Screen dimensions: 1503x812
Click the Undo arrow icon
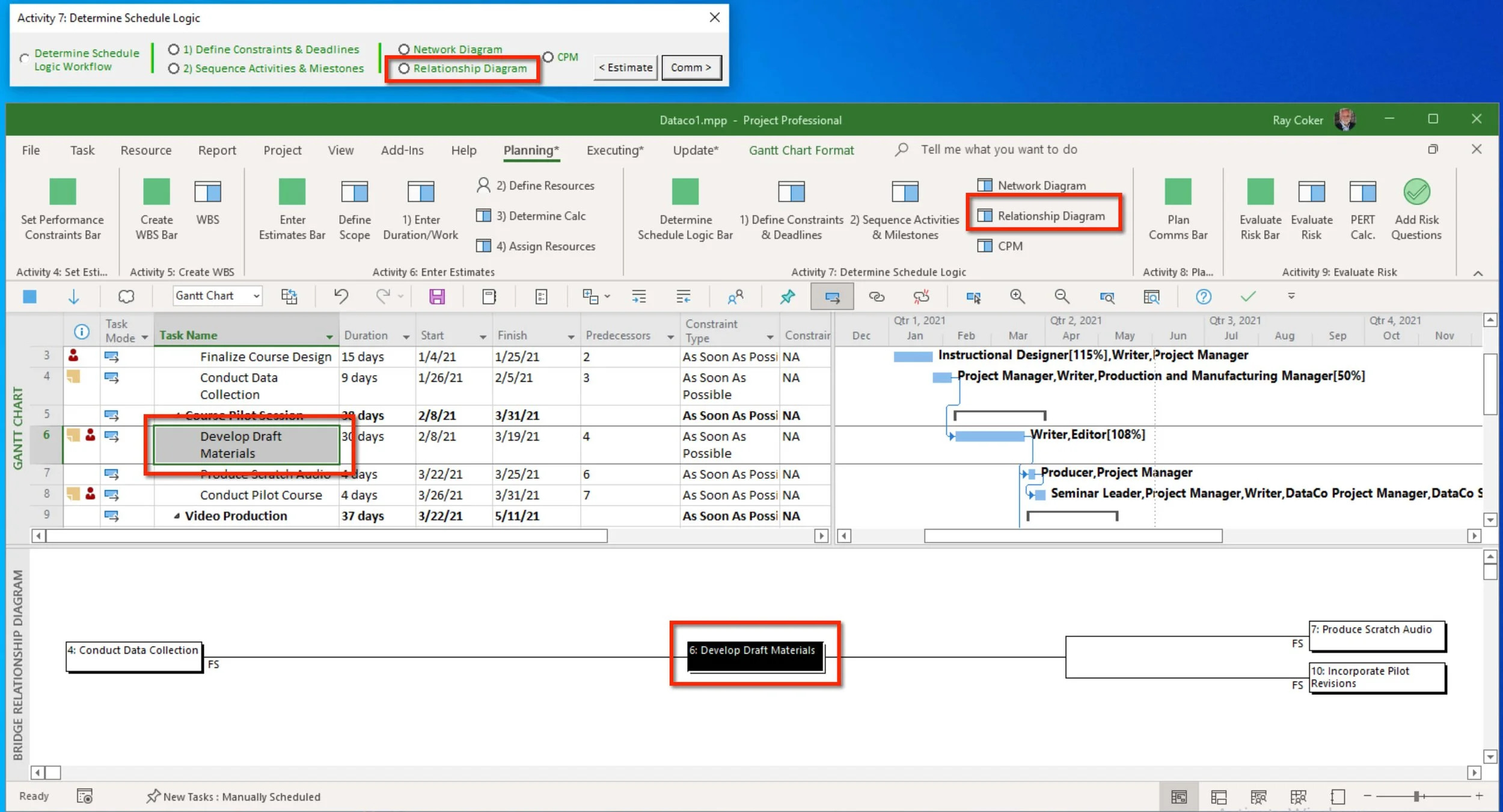341,296
